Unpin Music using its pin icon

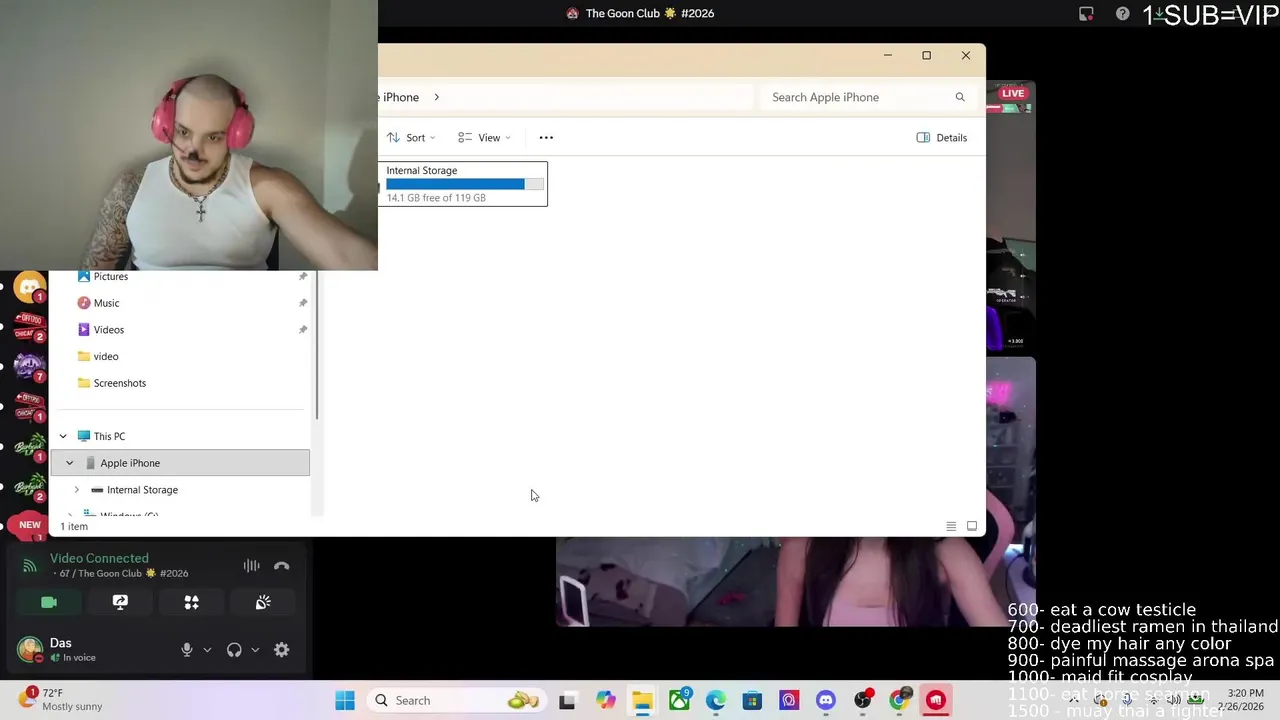(303, 303)
